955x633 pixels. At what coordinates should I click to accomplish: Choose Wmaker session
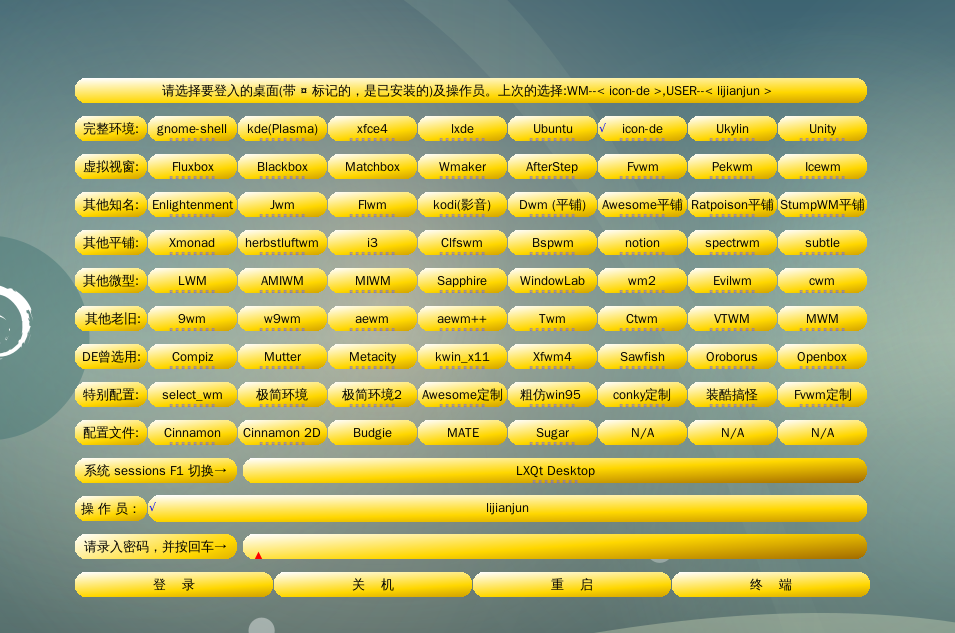tap(462, 166)
